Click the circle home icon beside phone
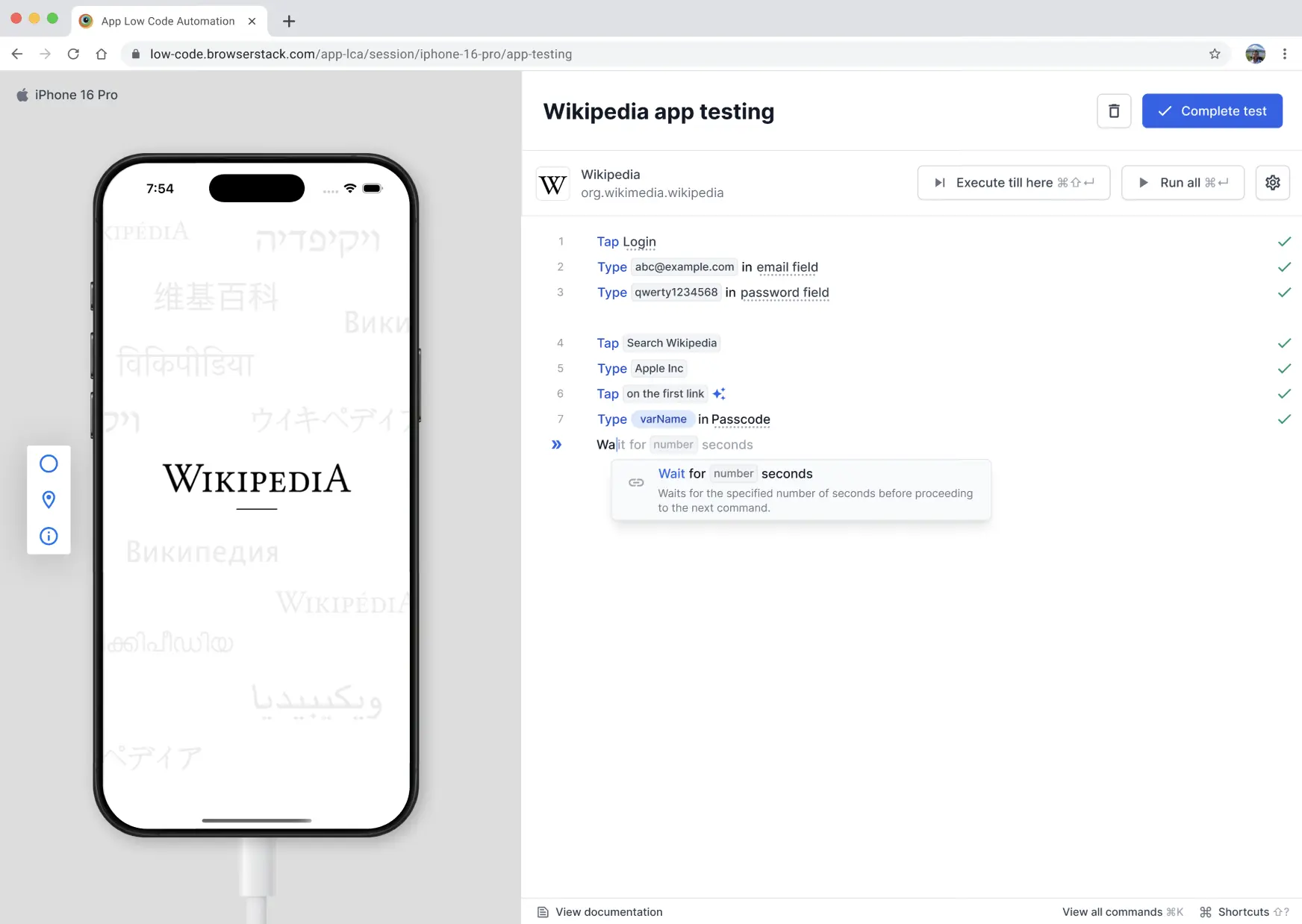 pyautogui.click(x=49, y=463)
